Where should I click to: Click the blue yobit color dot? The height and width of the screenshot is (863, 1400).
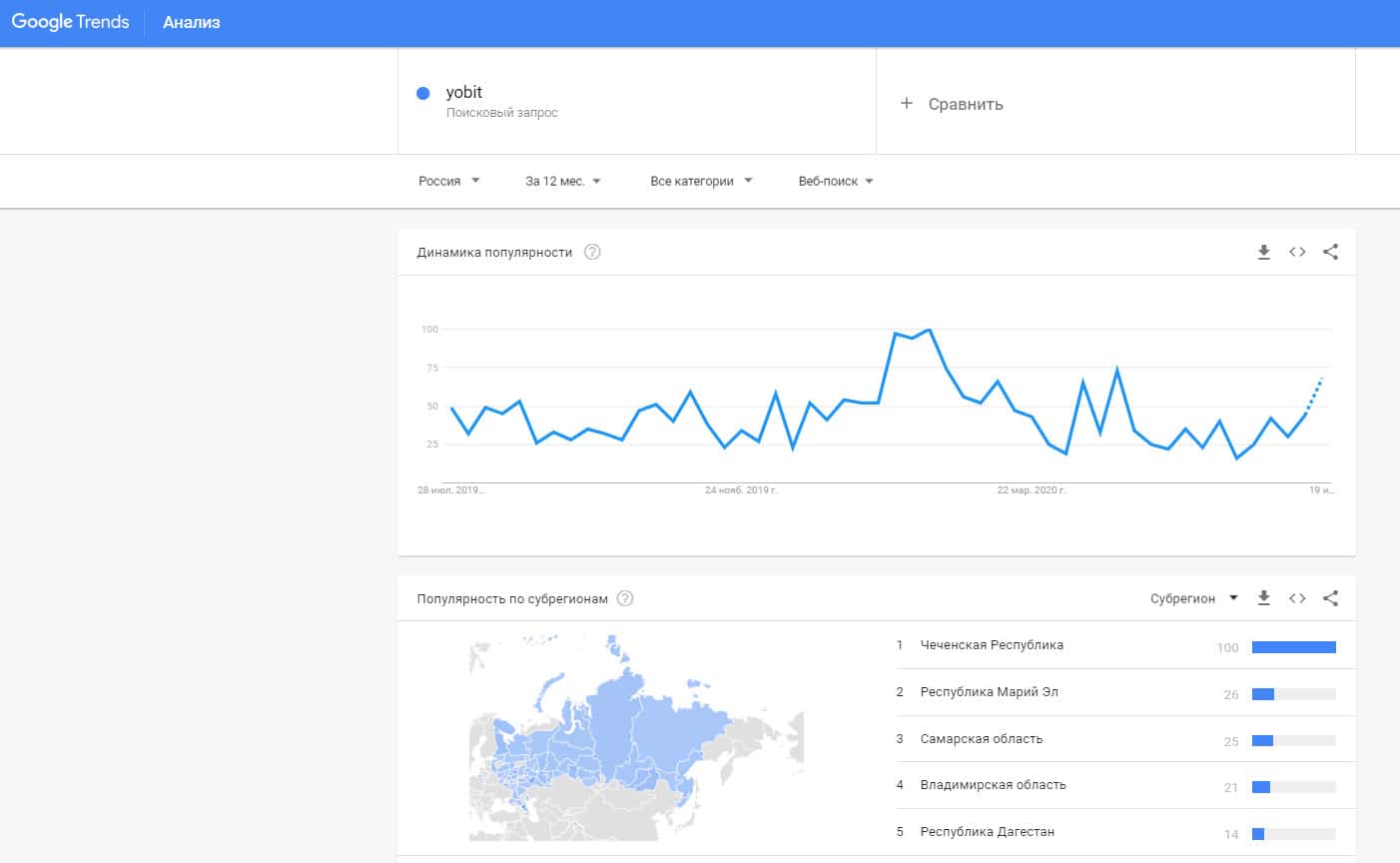[423, 93]
